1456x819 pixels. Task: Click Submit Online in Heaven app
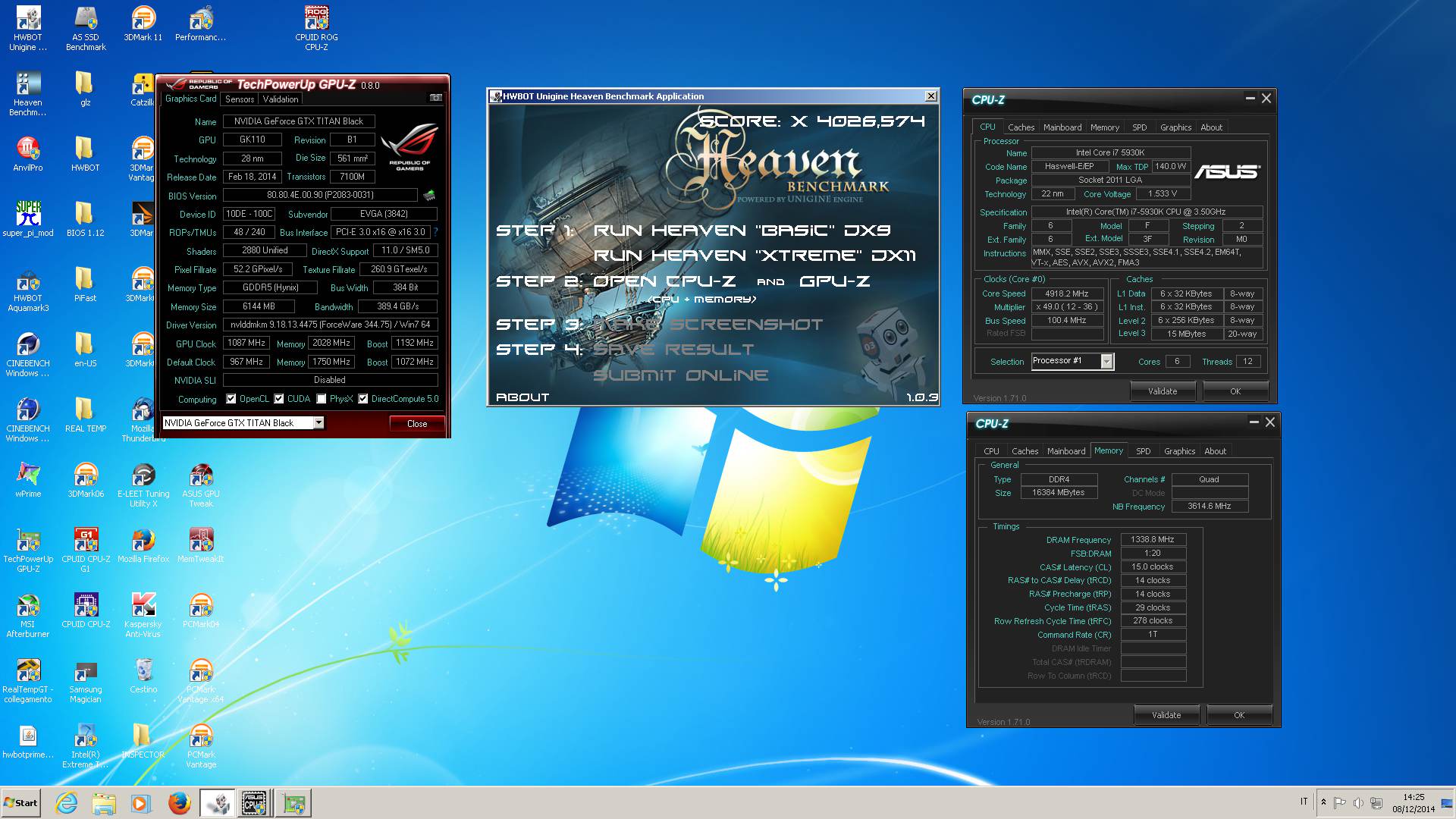[680, 375]
